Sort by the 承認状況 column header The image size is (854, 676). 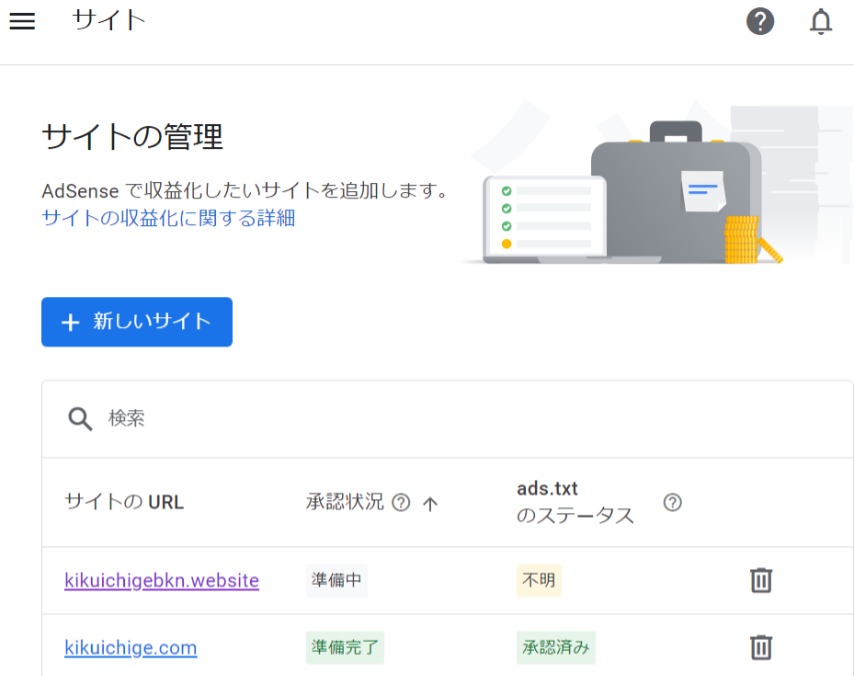(x=344, y=502)
